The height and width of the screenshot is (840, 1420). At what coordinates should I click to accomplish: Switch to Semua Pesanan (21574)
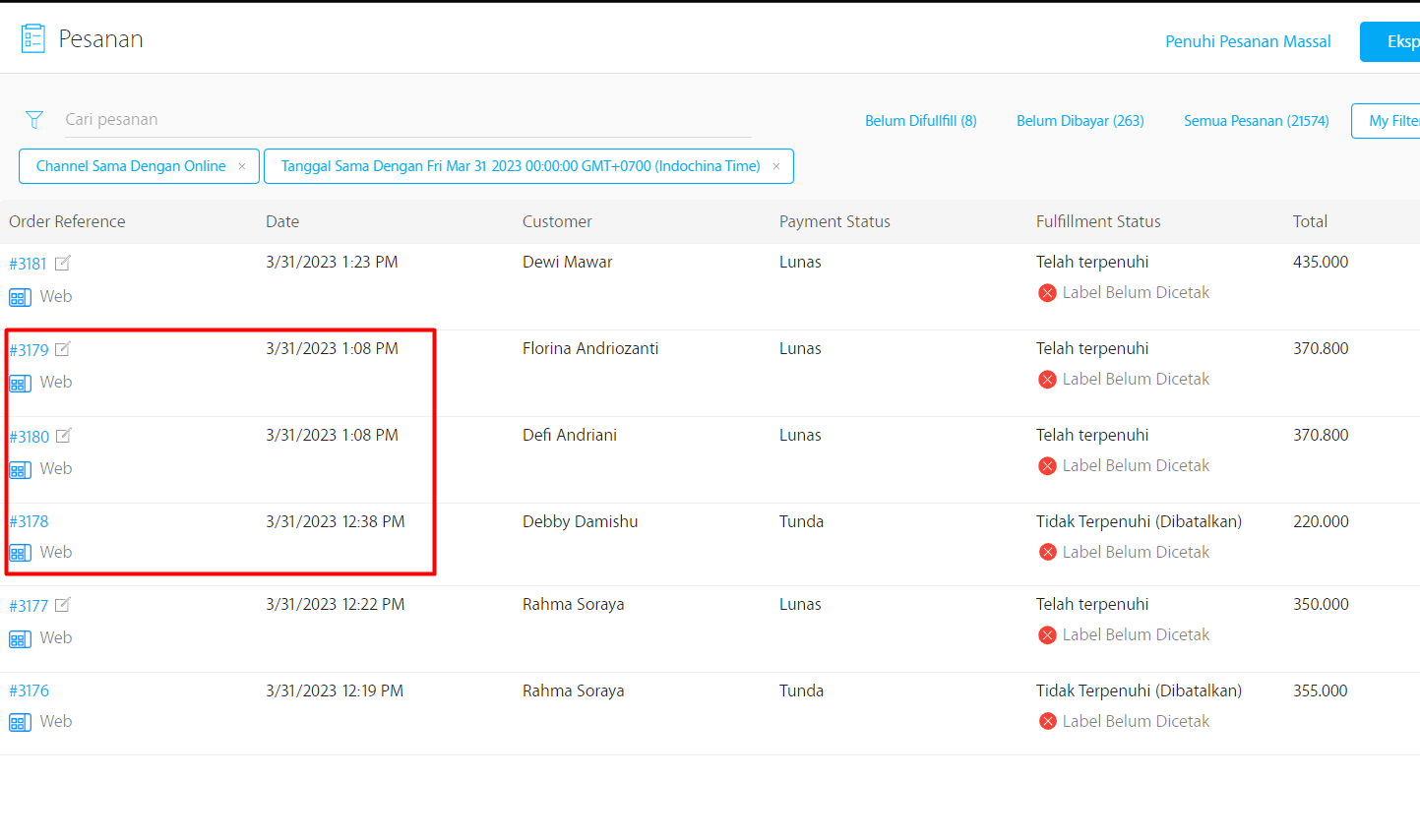[1256, 121]
